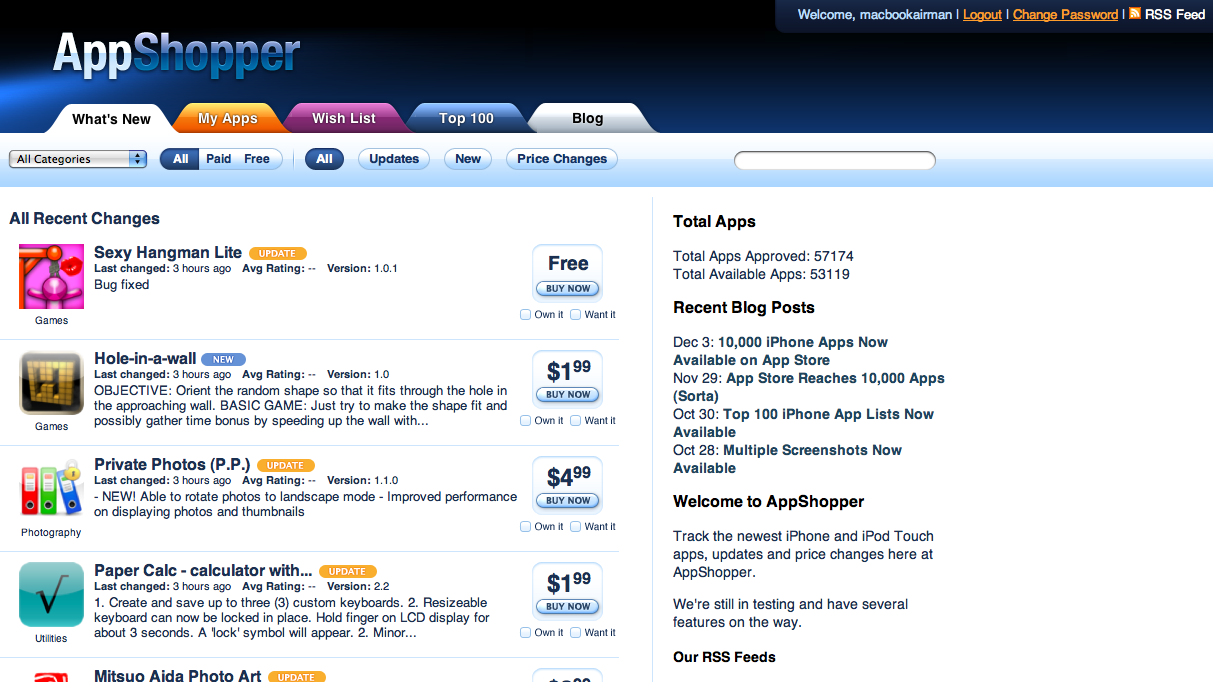This screenshot has height=682, width=1213.
Task: Click the "All Recent Changes" heading
Action: pos(84,219)
